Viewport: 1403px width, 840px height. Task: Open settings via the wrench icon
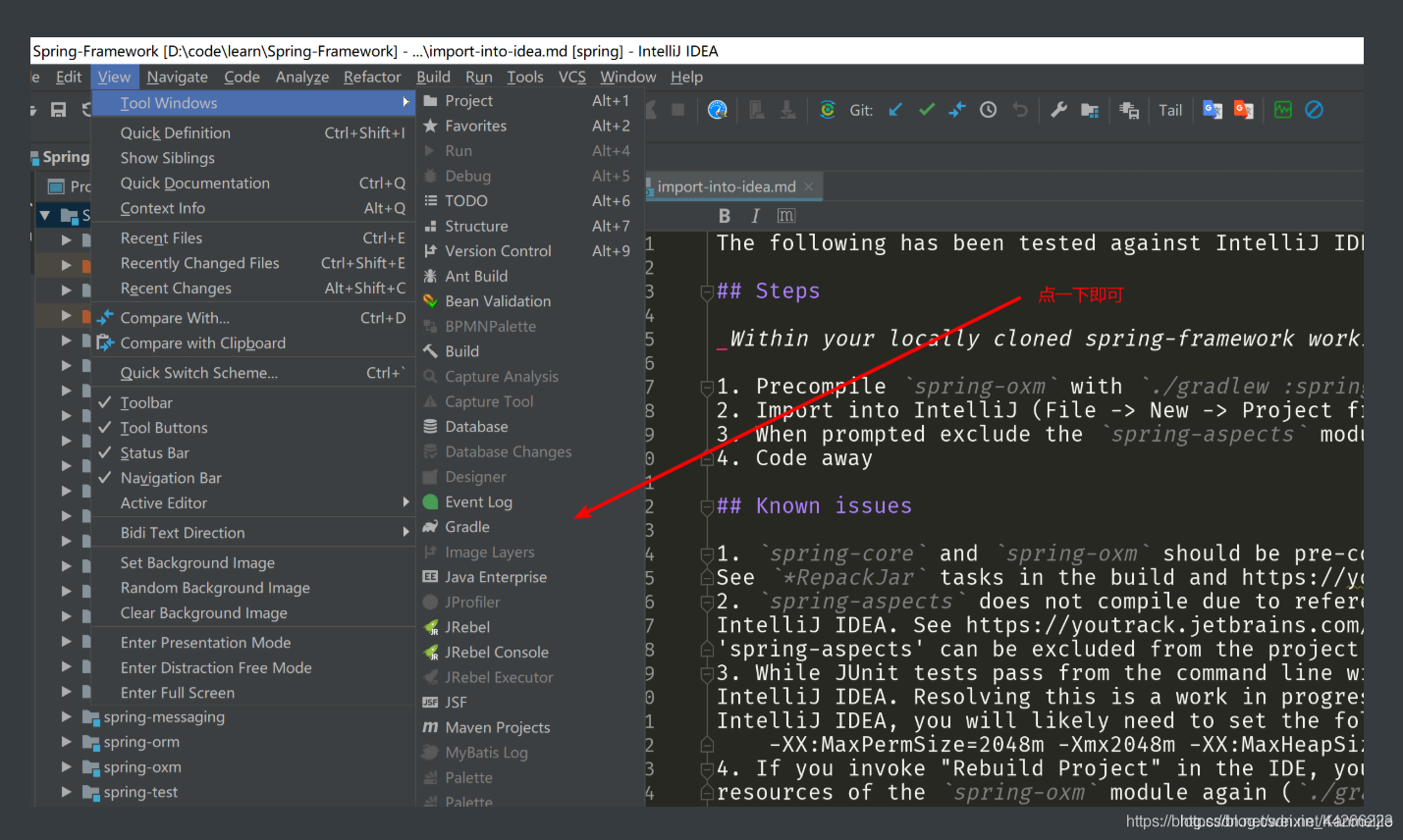click(x=1058, y=110)
